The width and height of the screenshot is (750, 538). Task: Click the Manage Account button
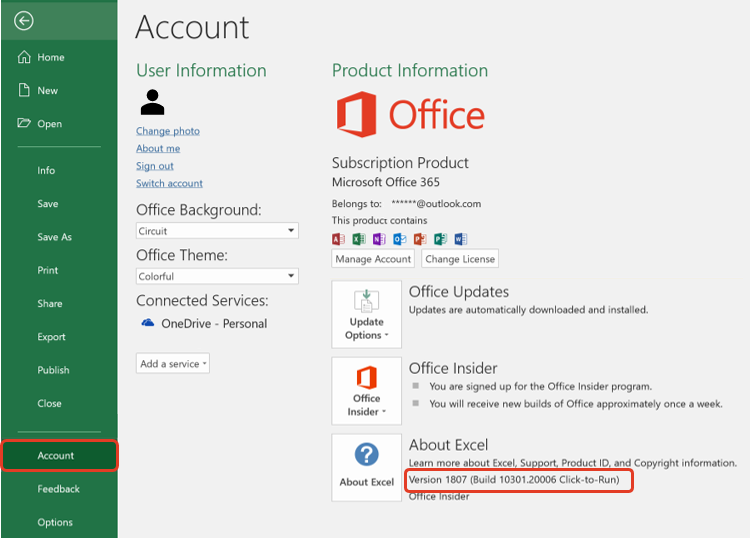tap(373, 259)
